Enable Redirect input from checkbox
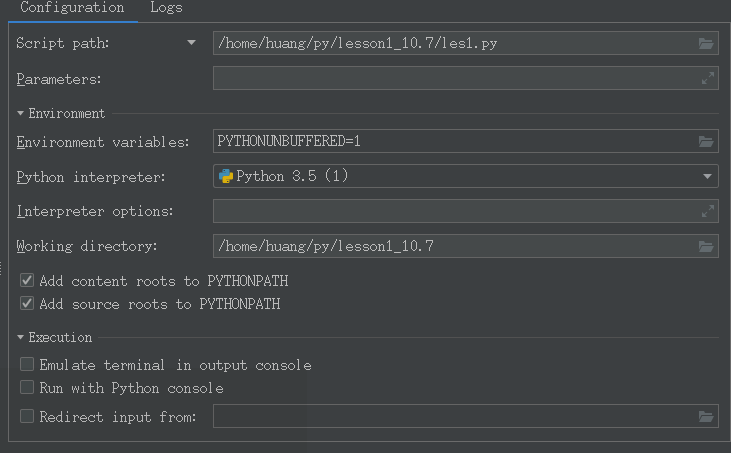This screenshot has height=453, width=731. click(27, 416)
